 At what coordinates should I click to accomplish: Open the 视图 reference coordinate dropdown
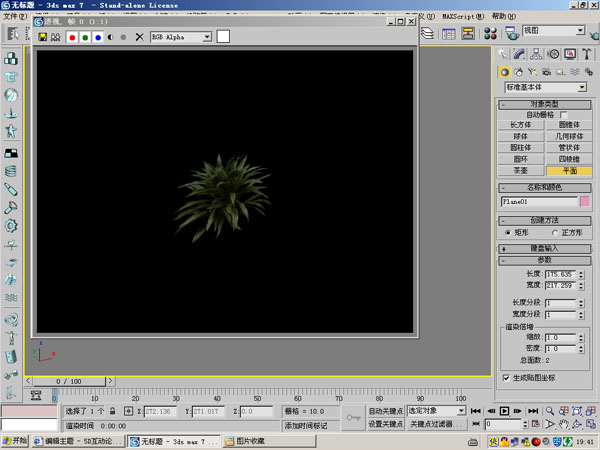point(554,31)
